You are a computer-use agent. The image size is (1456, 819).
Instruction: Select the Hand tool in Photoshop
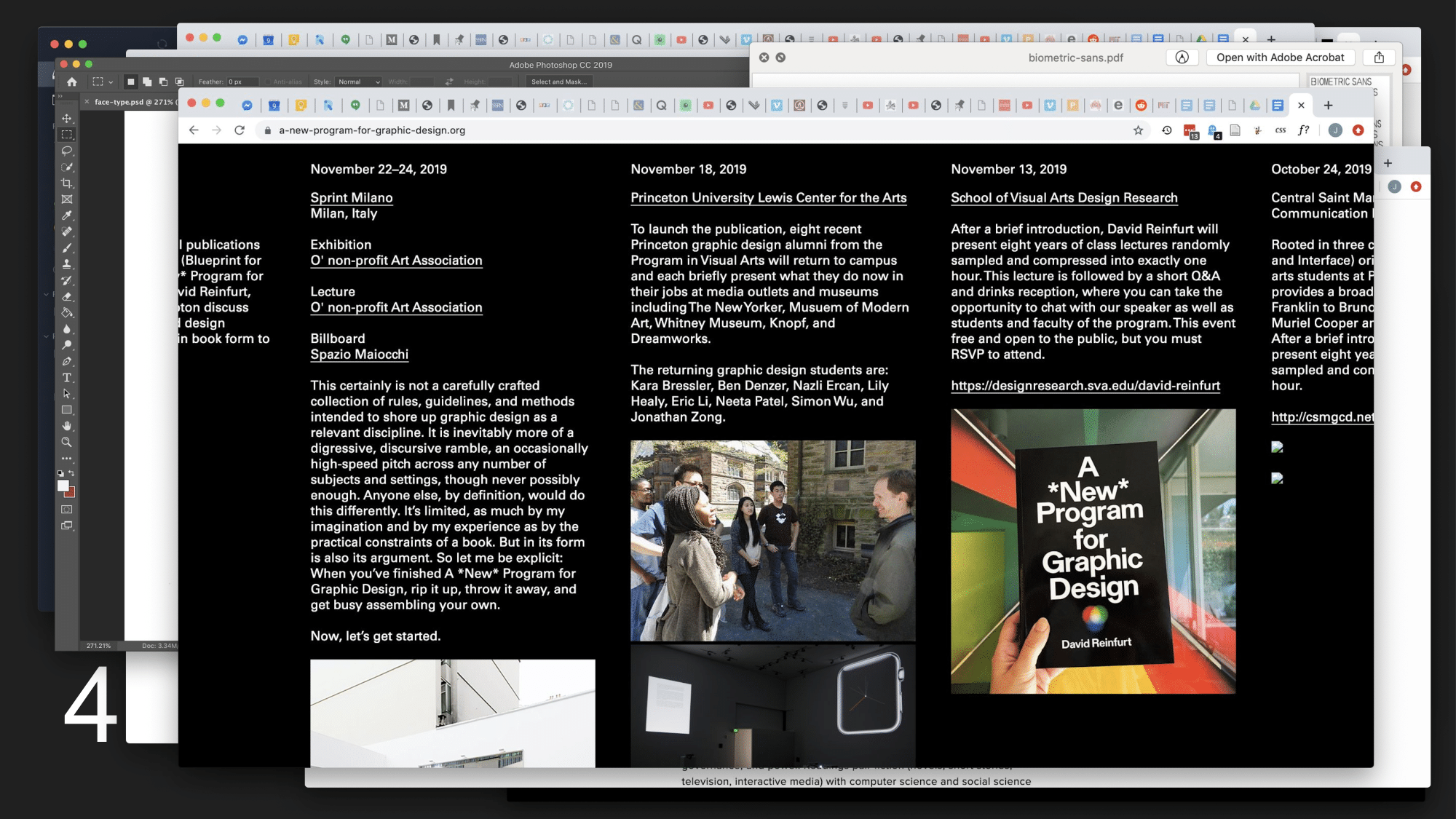(x=67, y=426)
